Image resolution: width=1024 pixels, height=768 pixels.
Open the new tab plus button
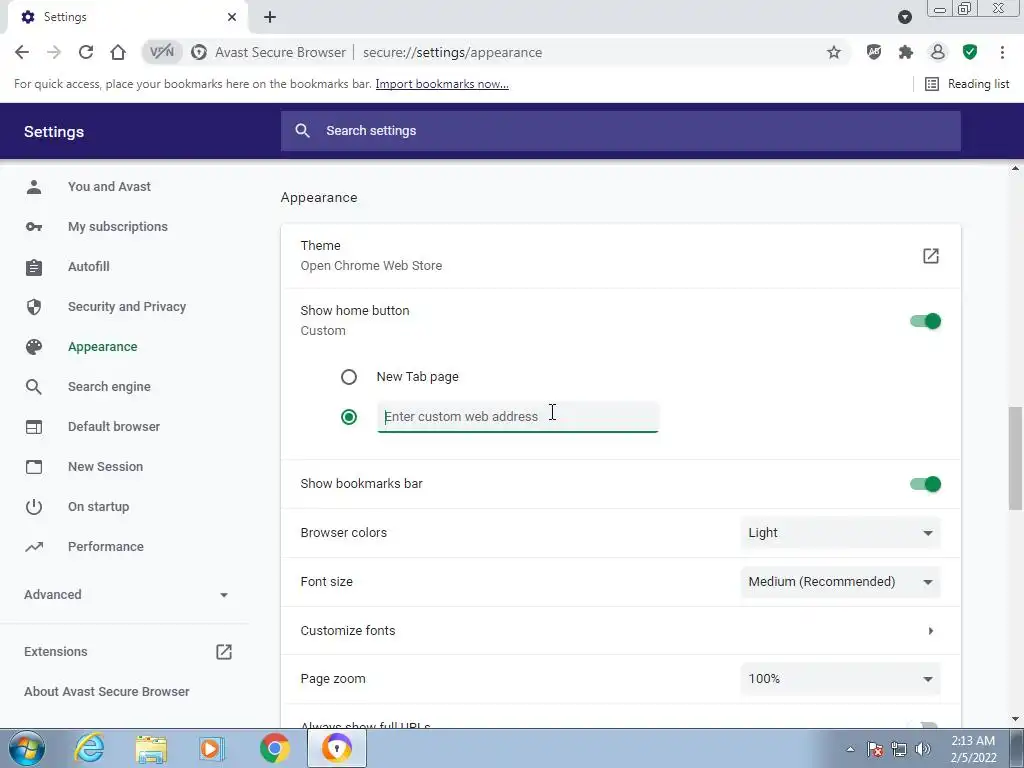[x=270, y=17]
